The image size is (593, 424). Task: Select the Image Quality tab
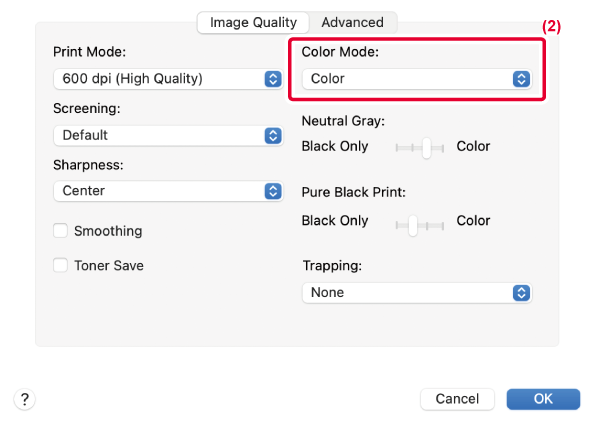click(x=253, y=22)
